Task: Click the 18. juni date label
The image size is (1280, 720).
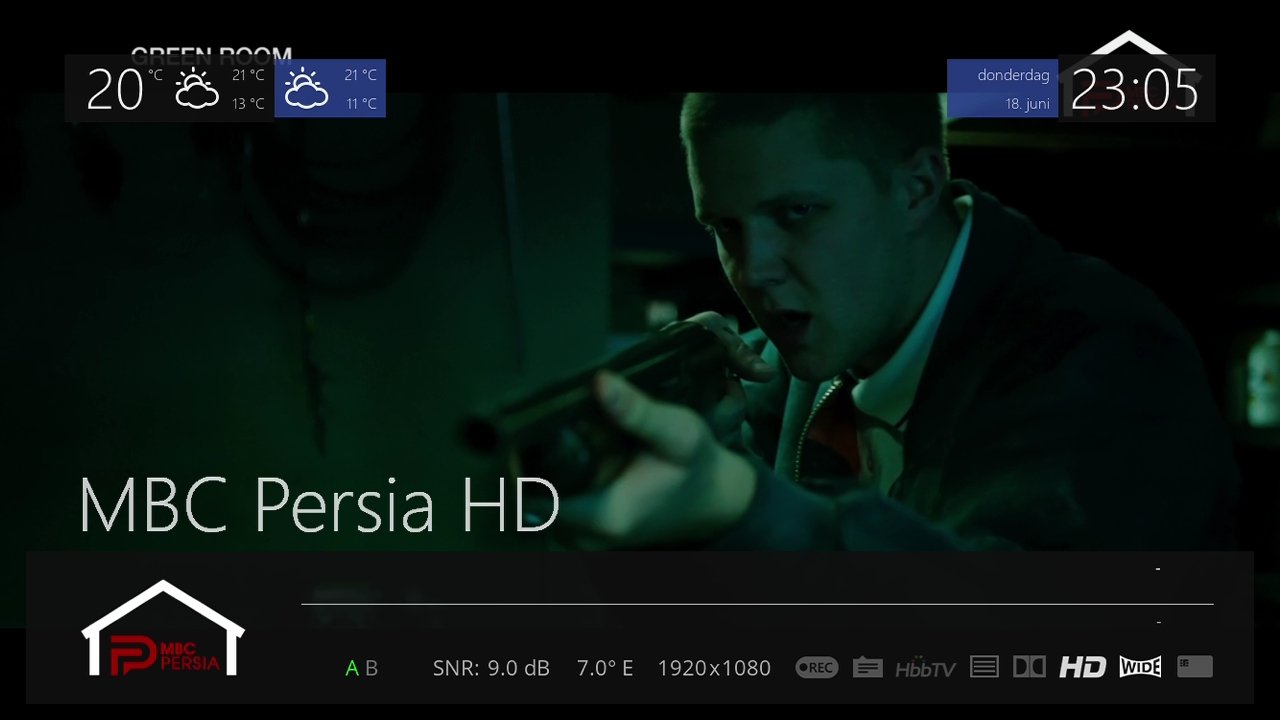Action: pos(1027,104)
